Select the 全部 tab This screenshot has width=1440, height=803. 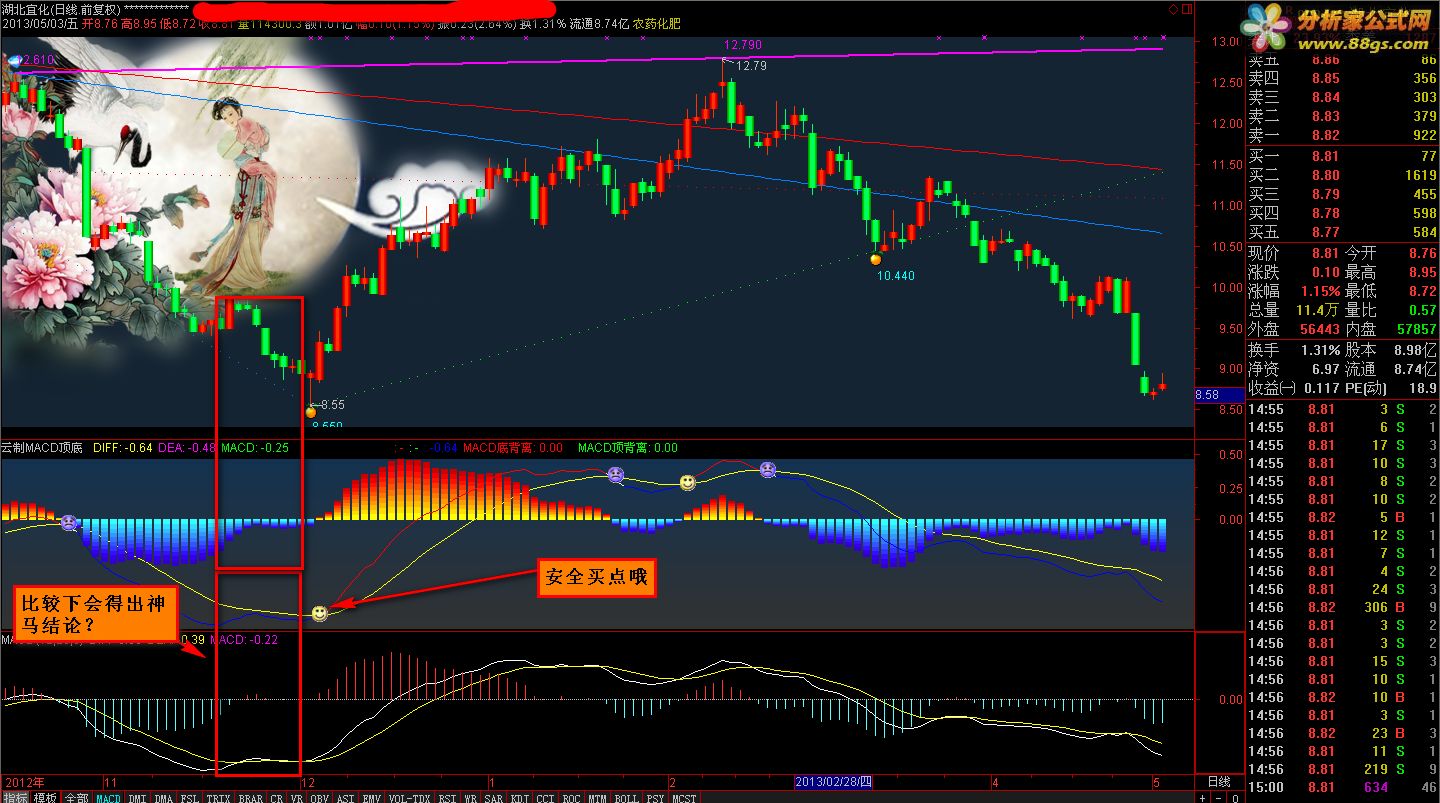pos(77,798)
